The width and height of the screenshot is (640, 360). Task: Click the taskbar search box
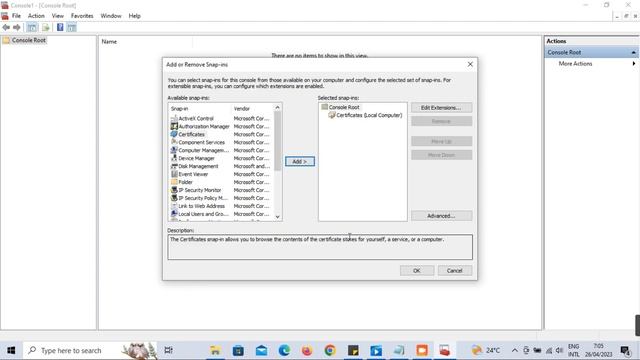pos(90,350)
